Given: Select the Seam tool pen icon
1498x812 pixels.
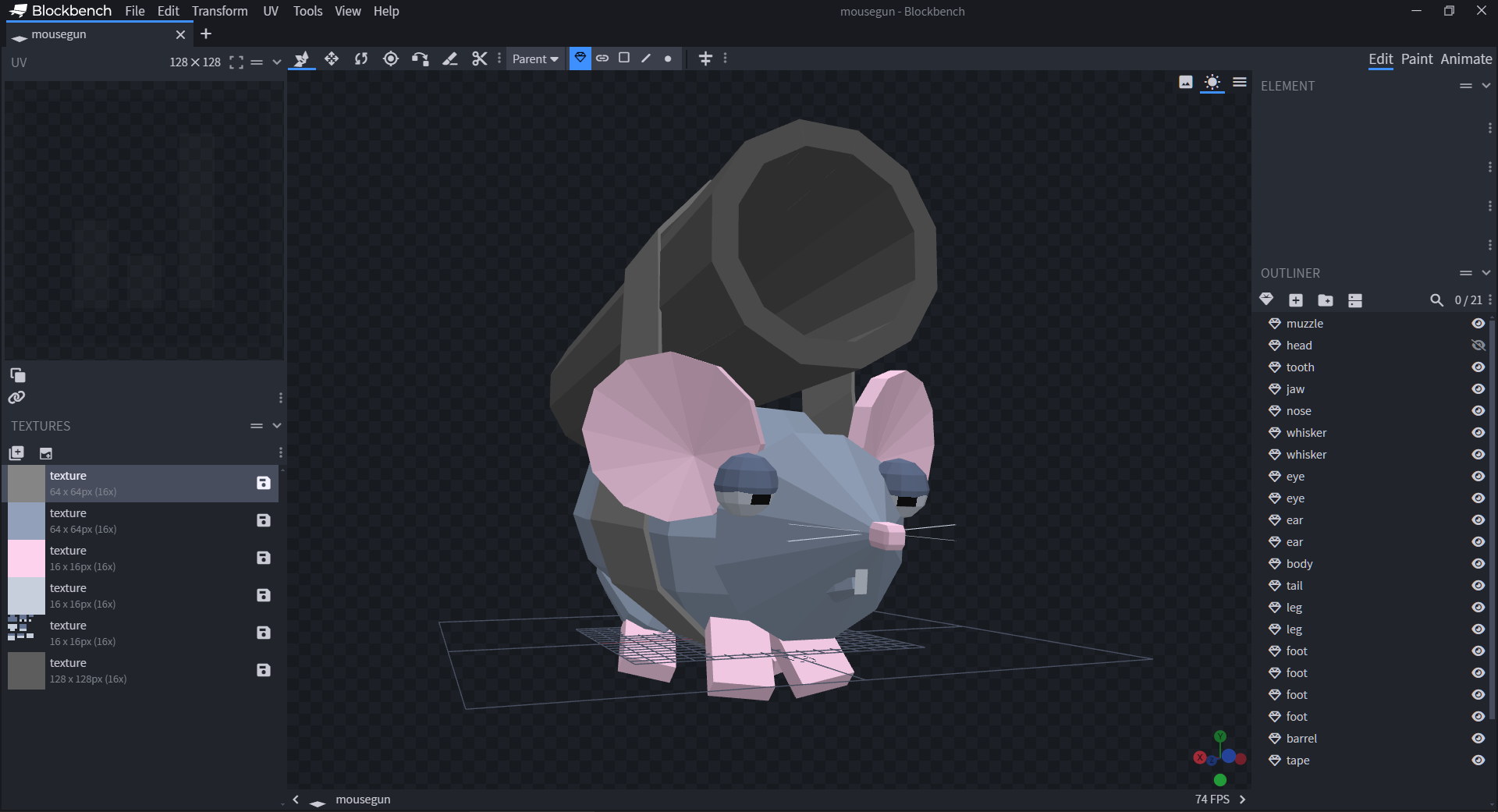Looking at the screenshot, I should tap(450, 59).
